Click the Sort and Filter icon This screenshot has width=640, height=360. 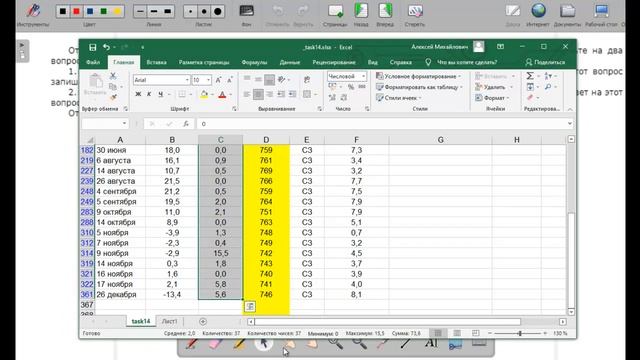click(548, 76)
